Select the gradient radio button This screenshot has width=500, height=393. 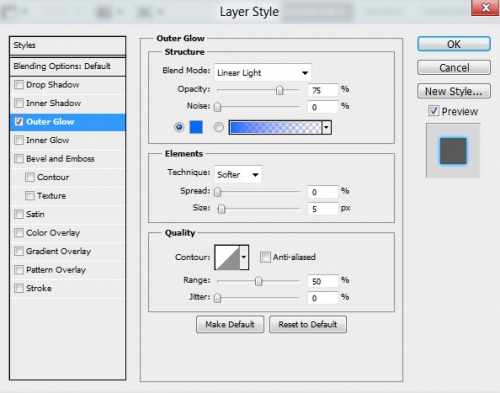tap(219, 127)
